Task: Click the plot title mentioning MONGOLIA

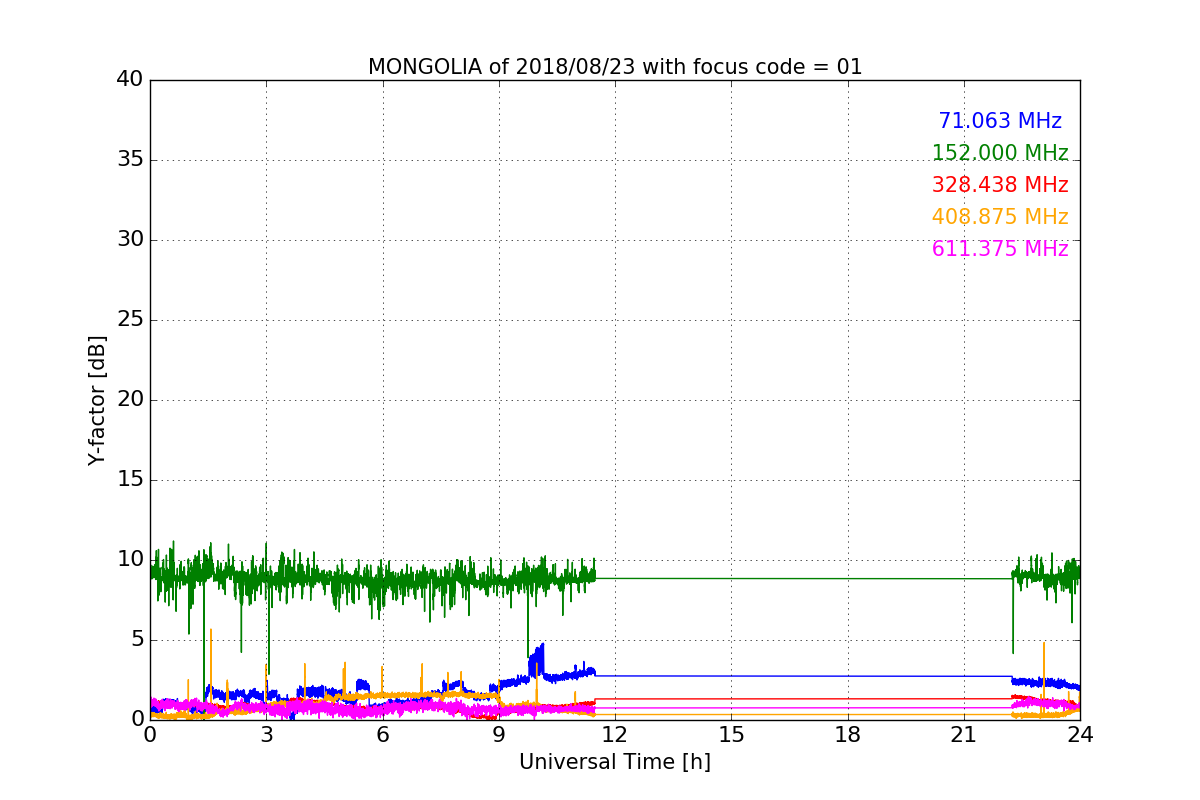Action: click(x=615, y=67)
